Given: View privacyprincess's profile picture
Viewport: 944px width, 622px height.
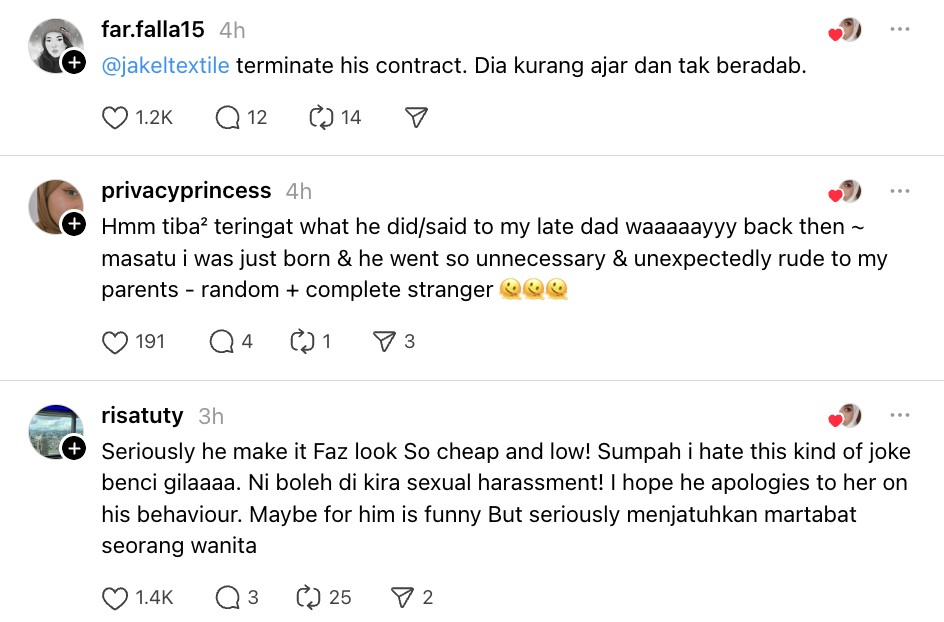Looking at the screenshot, I should [56, 205].
